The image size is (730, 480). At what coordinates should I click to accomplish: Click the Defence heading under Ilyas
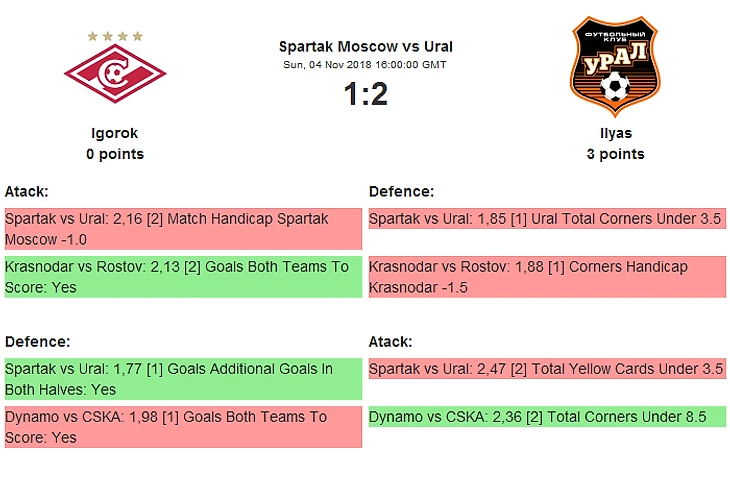coord(401,191)
